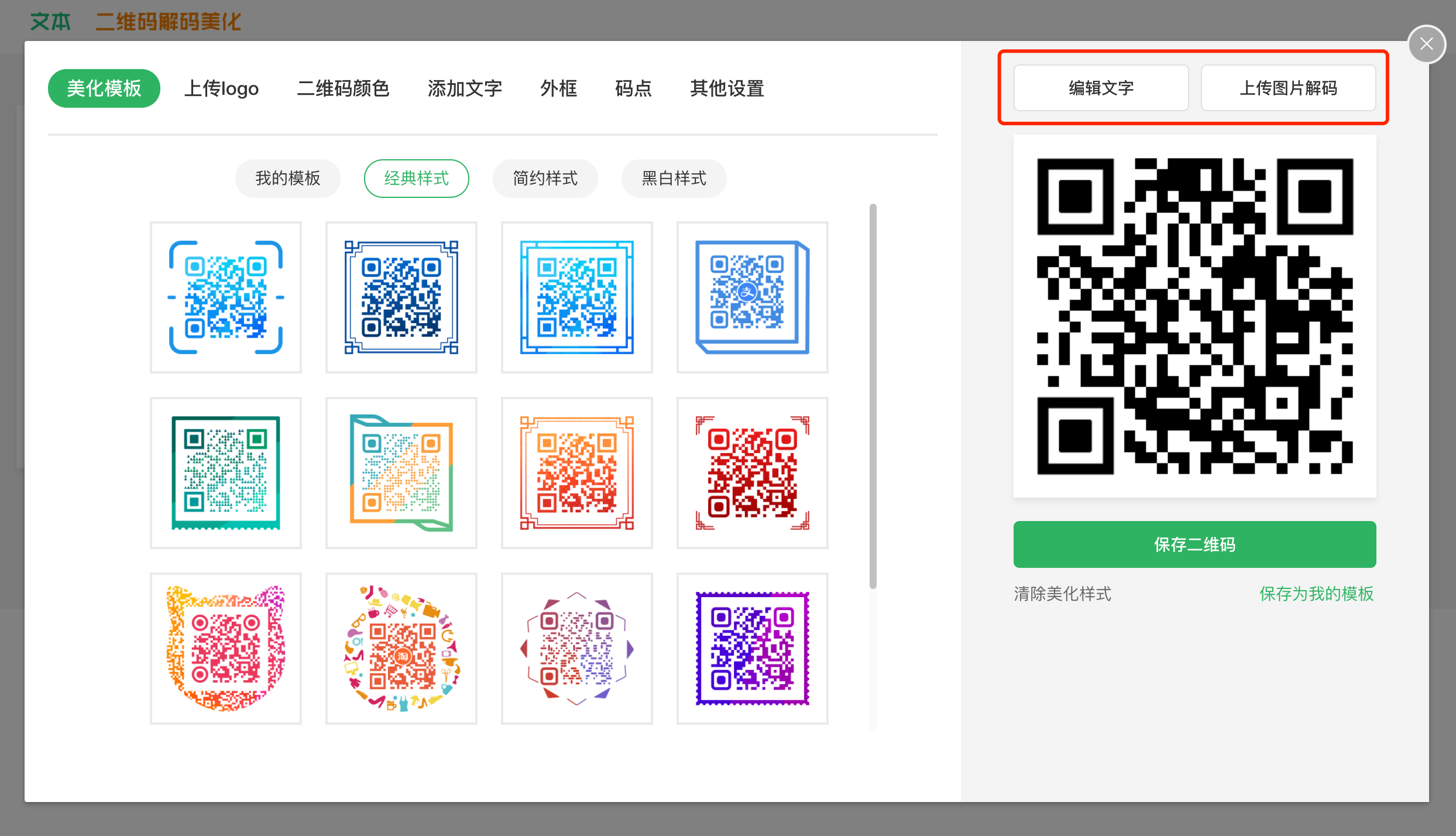1456x836 pixels.
Task: Show 我的模板 templates
Action: coord(288,178)
